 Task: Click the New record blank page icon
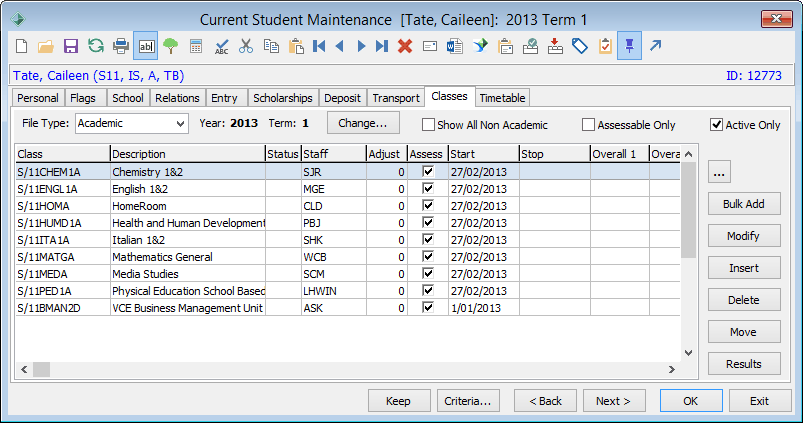[22, 46]
